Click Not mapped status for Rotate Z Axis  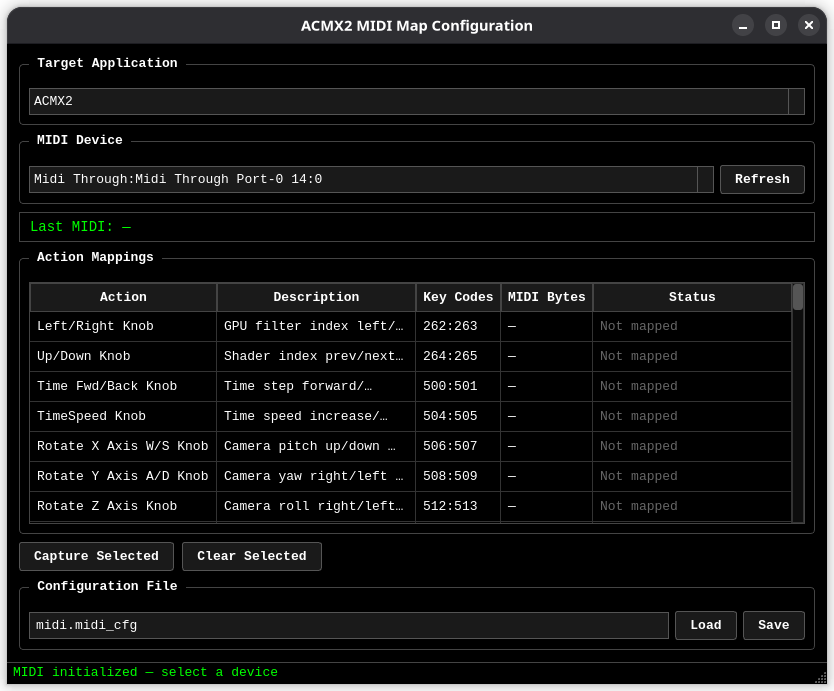pos(692,506)
